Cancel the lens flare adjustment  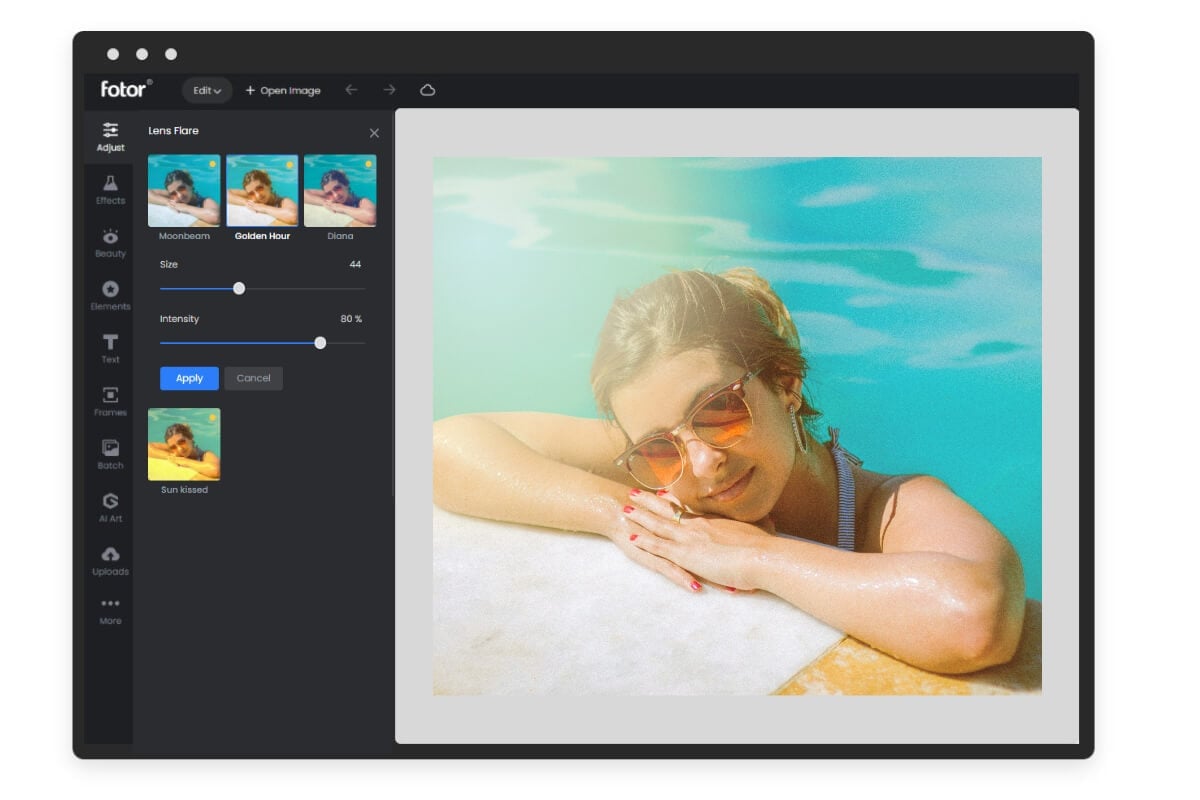[x=253, y=378]
